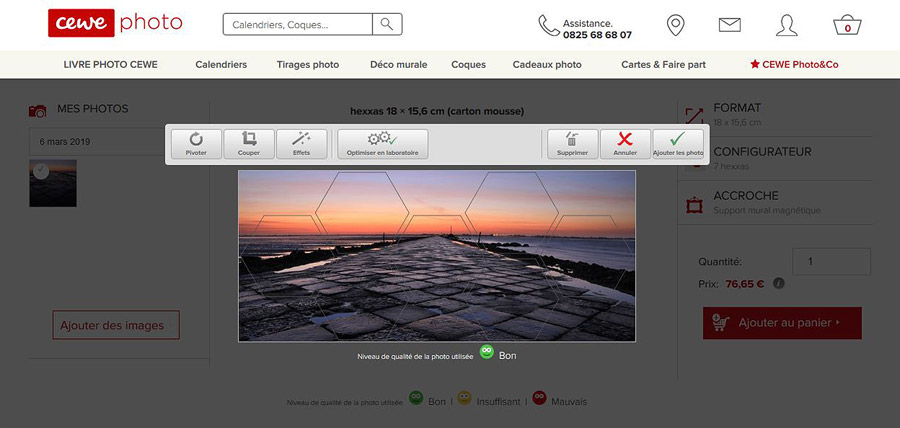Click Ajouter des images button
Viewport: 900px width, 428px height.
click(x=116, y=325)
